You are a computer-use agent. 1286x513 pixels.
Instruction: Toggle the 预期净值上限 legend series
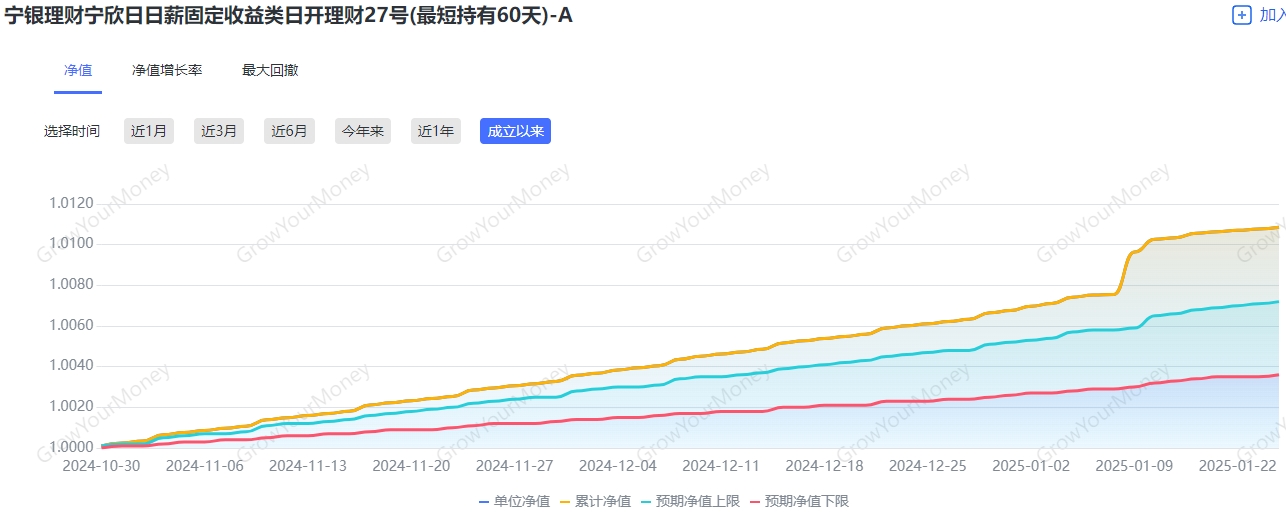tap(690, 501)
